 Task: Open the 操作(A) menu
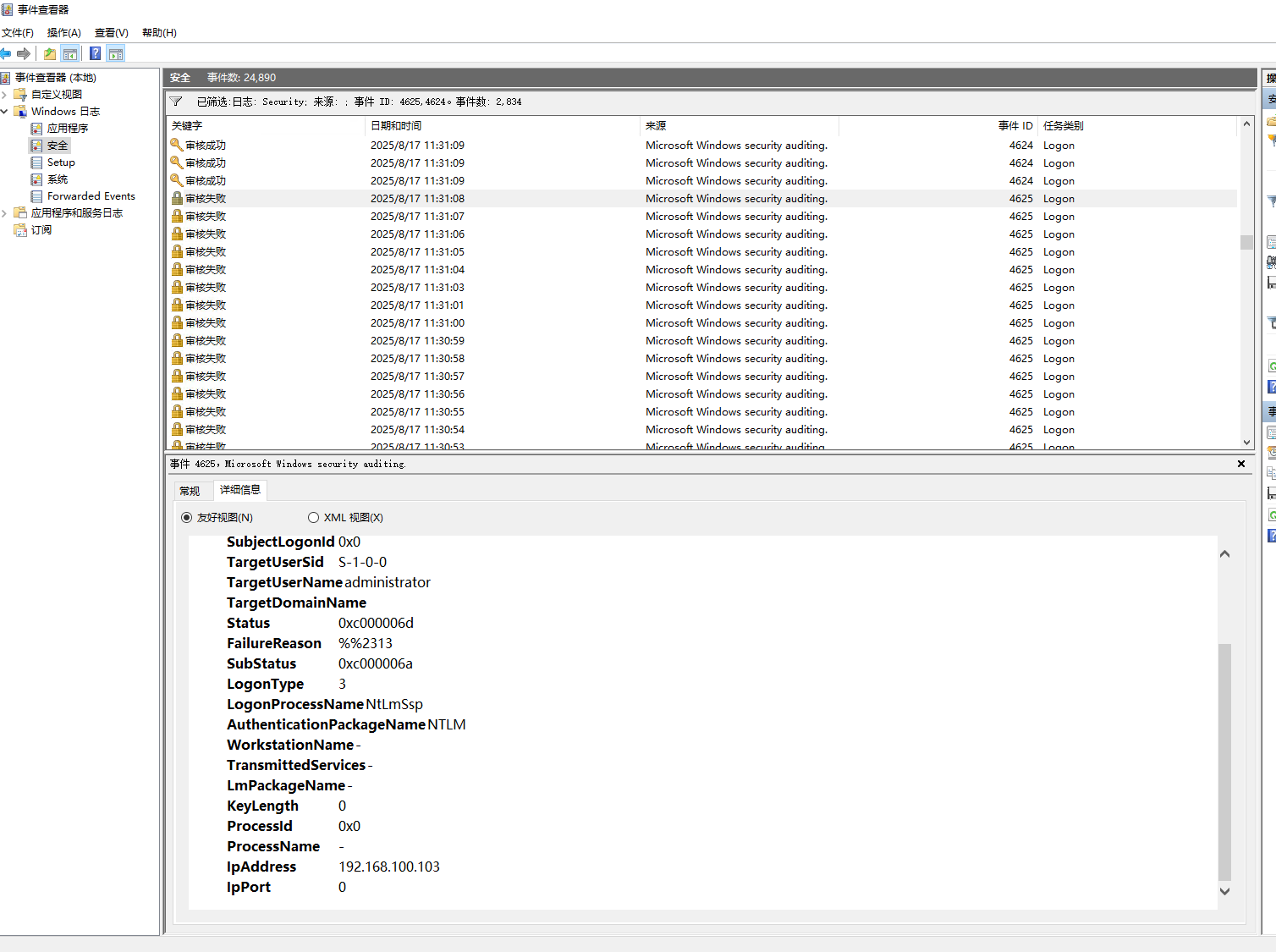coord(63,33)
